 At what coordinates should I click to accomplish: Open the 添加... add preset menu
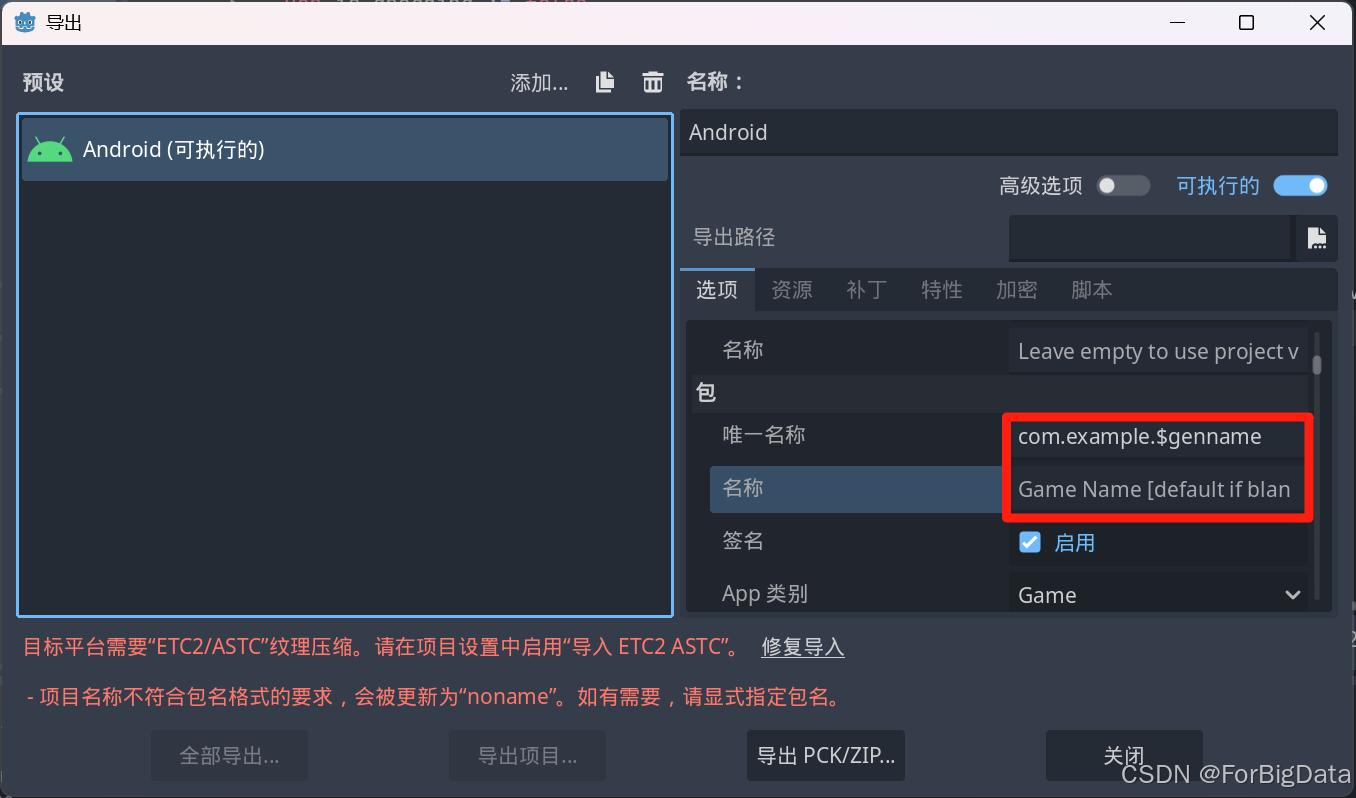tap(539, 83)
